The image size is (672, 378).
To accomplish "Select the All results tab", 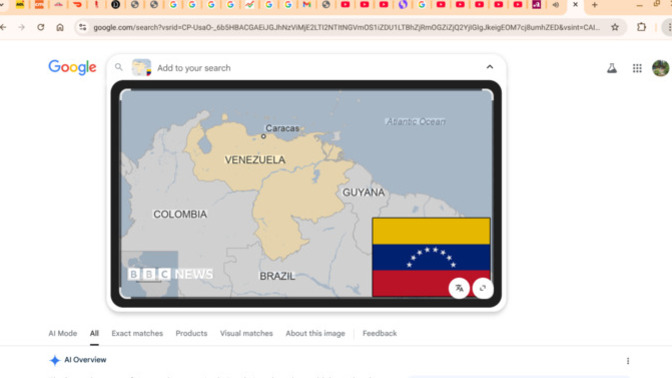I will click(94, 333).
